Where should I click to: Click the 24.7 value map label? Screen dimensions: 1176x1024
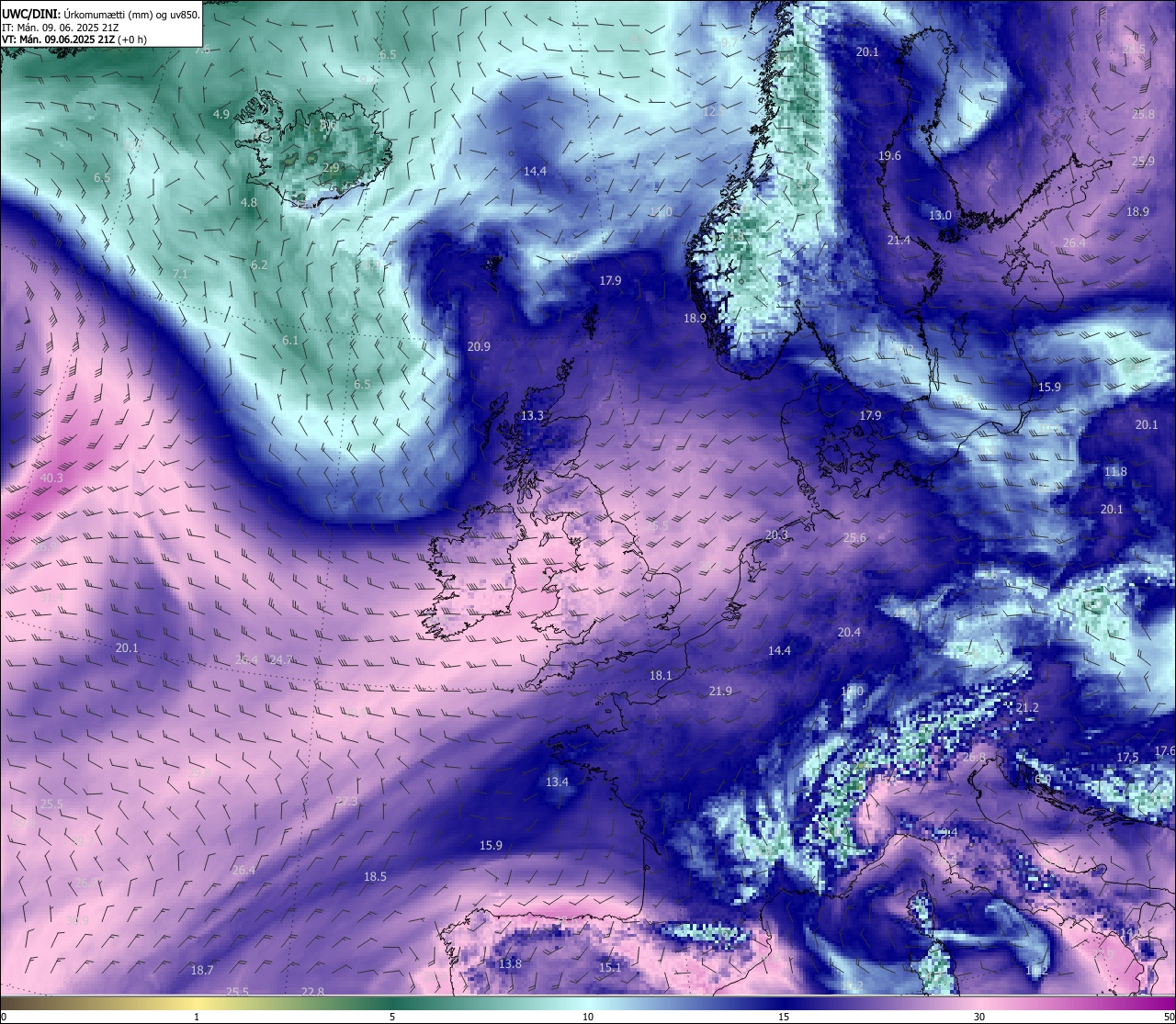[281, 660]
